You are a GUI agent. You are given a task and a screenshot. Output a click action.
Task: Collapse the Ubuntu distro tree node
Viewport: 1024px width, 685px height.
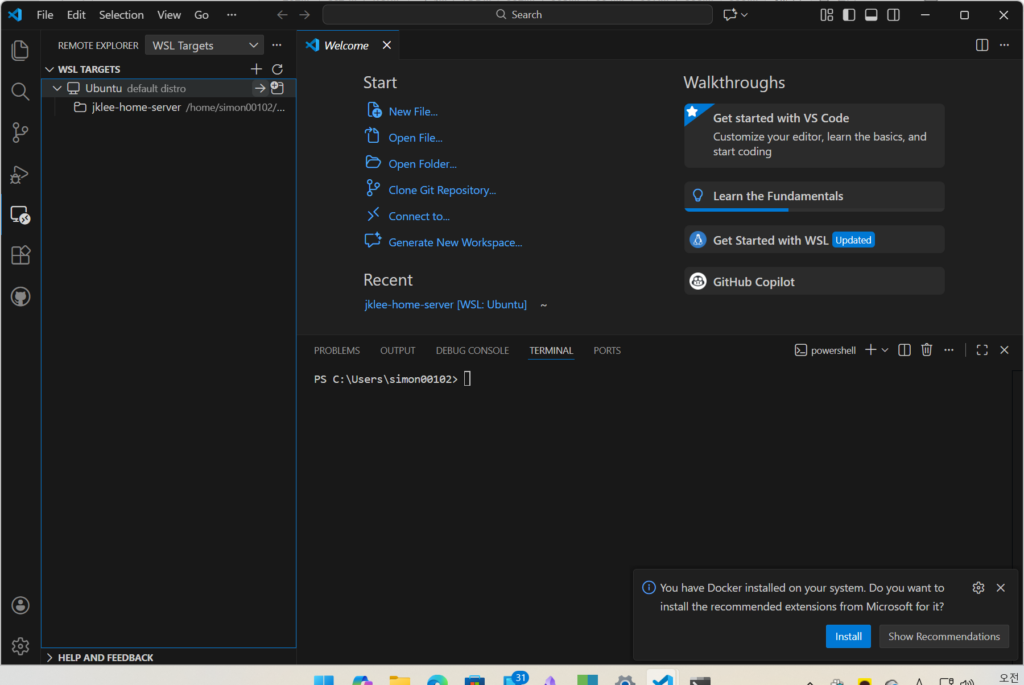click(x=57, y=88)
